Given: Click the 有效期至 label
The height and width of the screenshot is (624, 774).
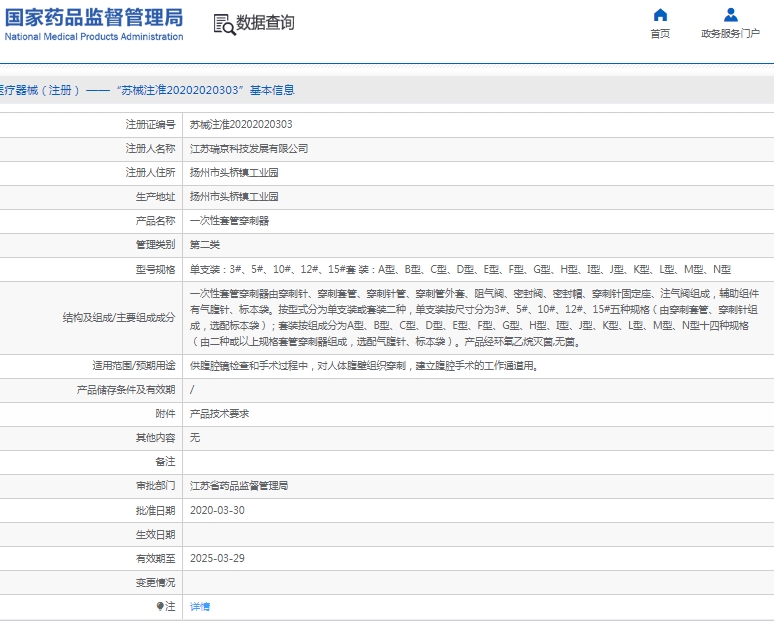Looking at the screenshot, I should coord(155,558).
